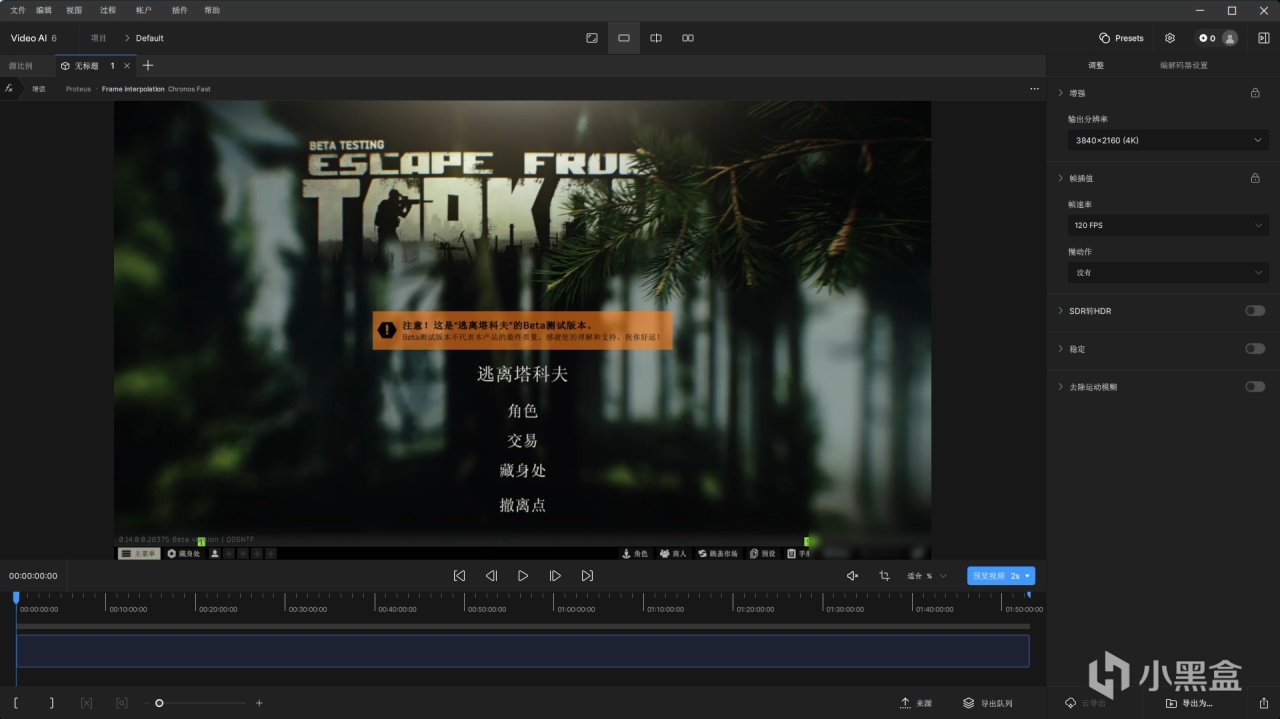
Task: Click the fx filter icon
Action: click(x=9, y=88)
